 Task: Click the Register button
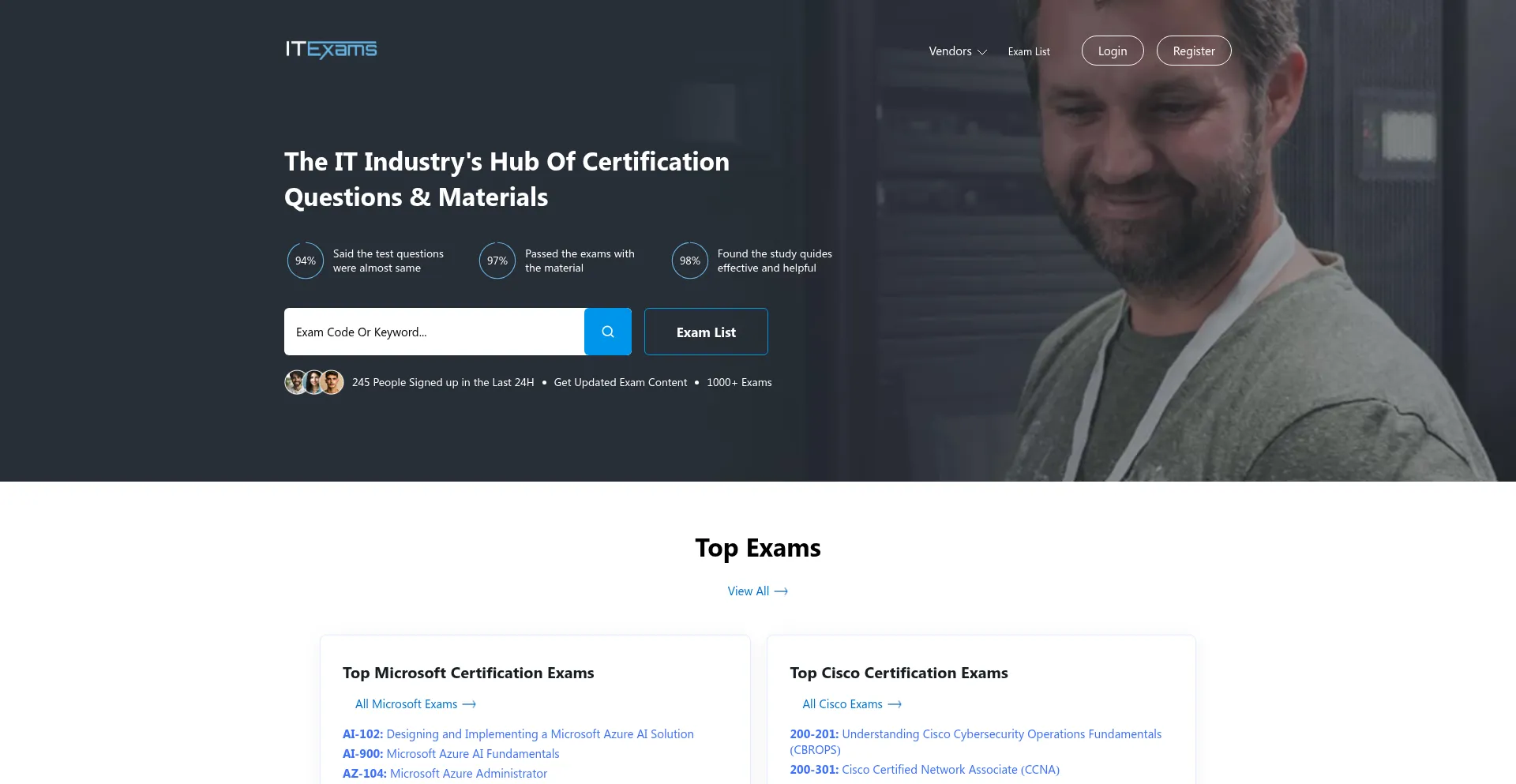pos(1193,50)
